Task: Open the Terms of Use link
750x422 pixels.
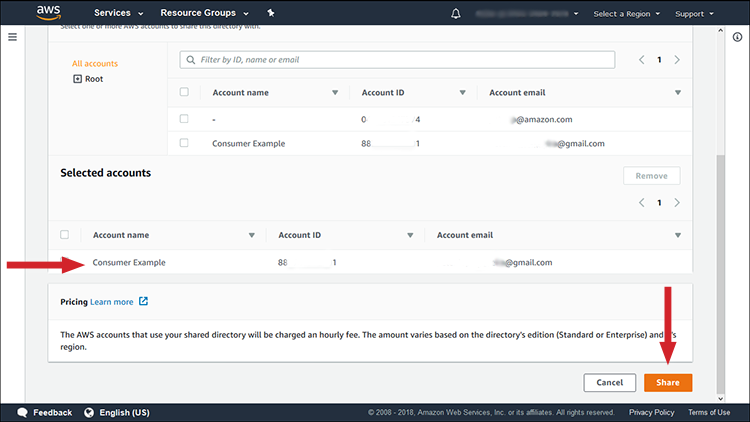Action: (709, 412)
